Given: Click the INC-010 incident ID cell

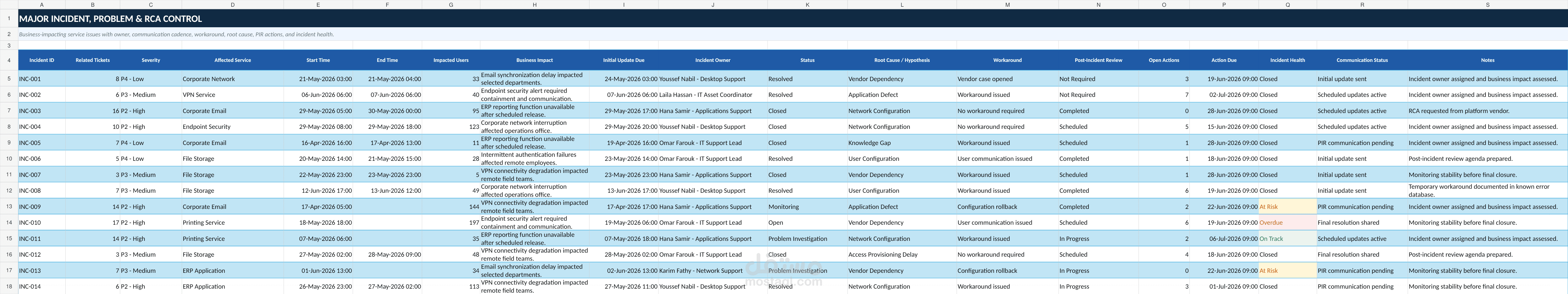Looking at the screenshot, I should point(41,223).
